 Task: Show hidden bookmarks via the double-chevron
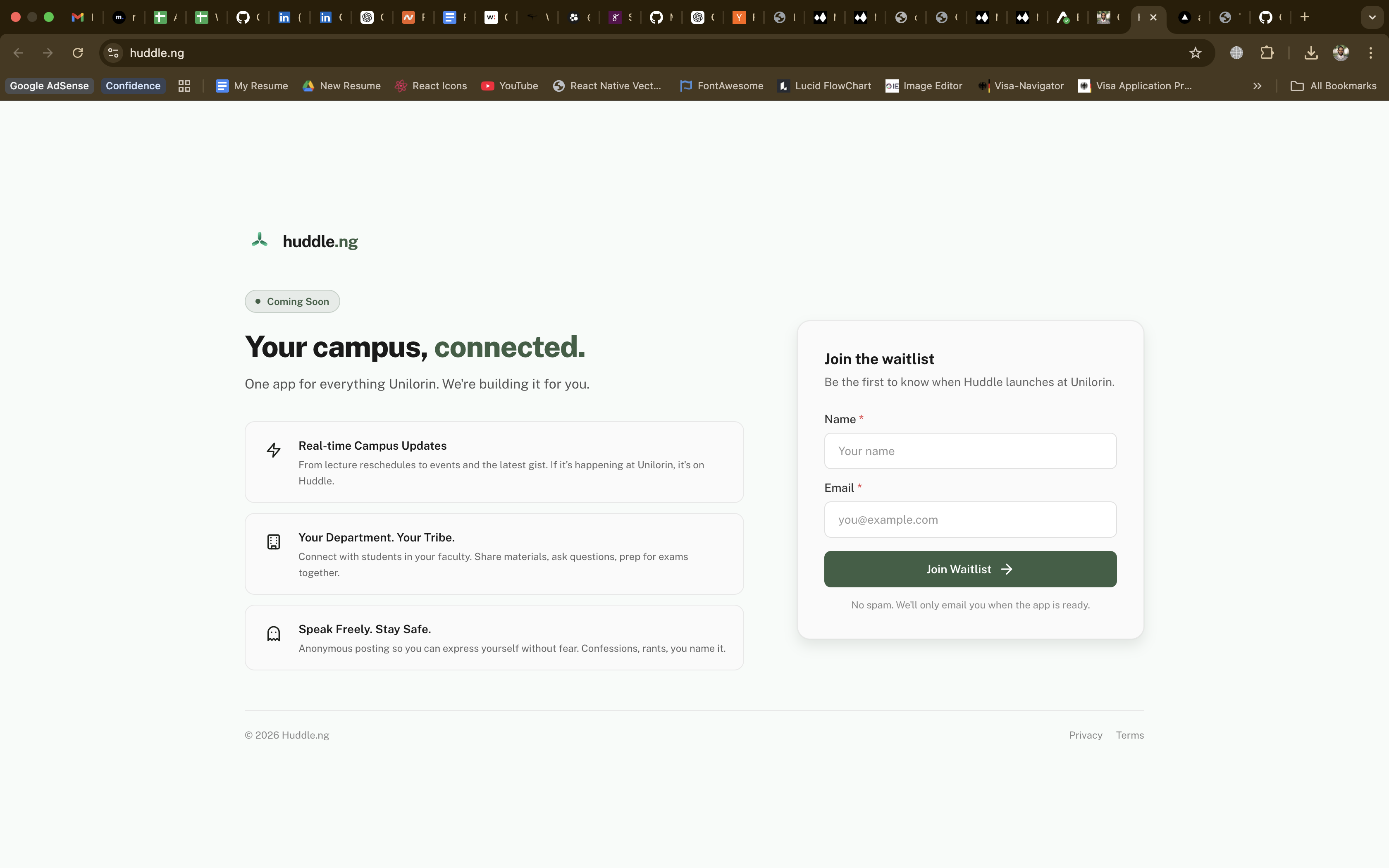1258,86
